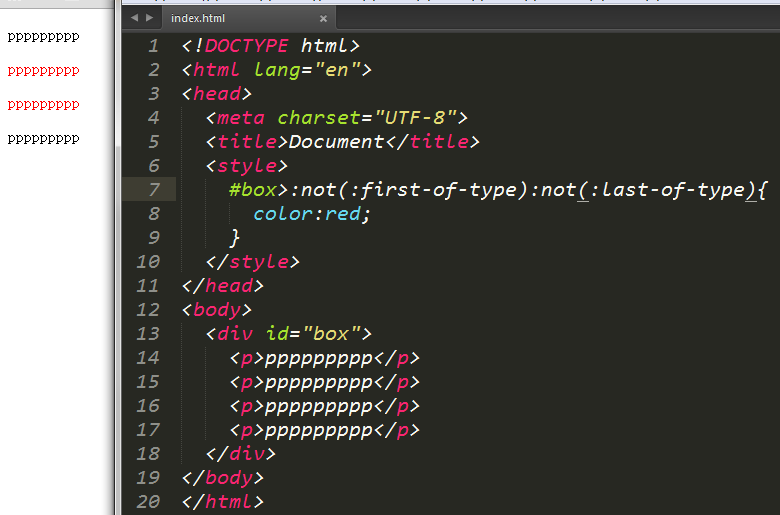The height and width of the screenshot is (515, 780).
Task: Click the html lang="en" opening tag
Action: click(277, 70)
